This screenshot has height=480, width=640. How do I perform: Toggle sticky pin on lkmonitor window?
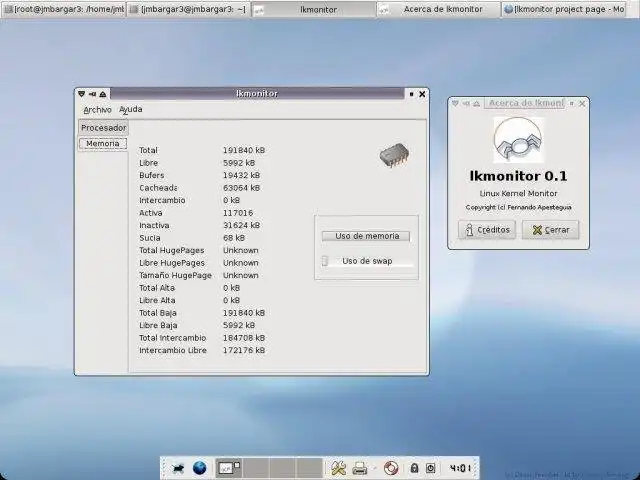coord(92,94)
